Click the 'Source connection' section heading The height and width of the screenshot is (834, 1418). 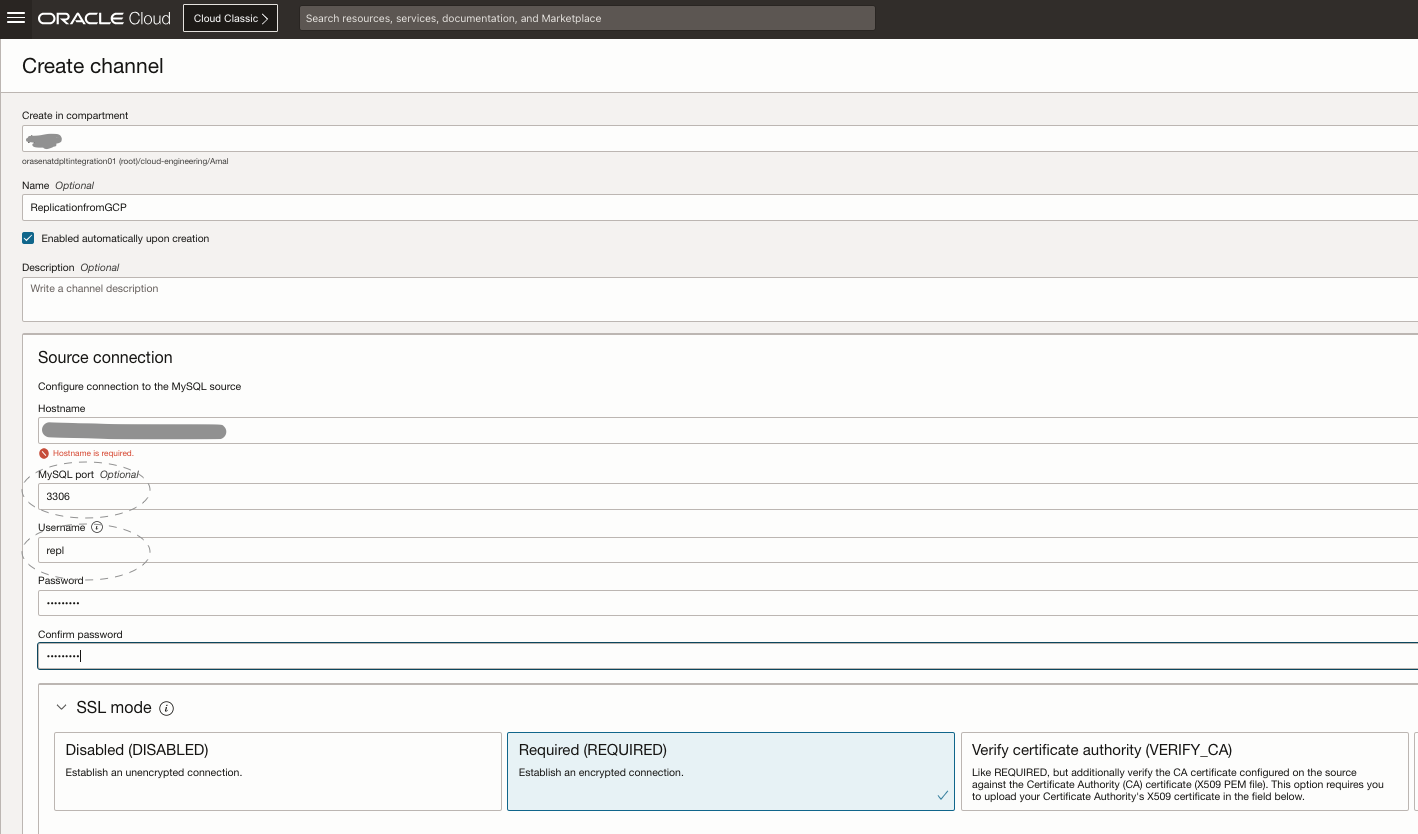pyautogui.click(x=105, y=358)
